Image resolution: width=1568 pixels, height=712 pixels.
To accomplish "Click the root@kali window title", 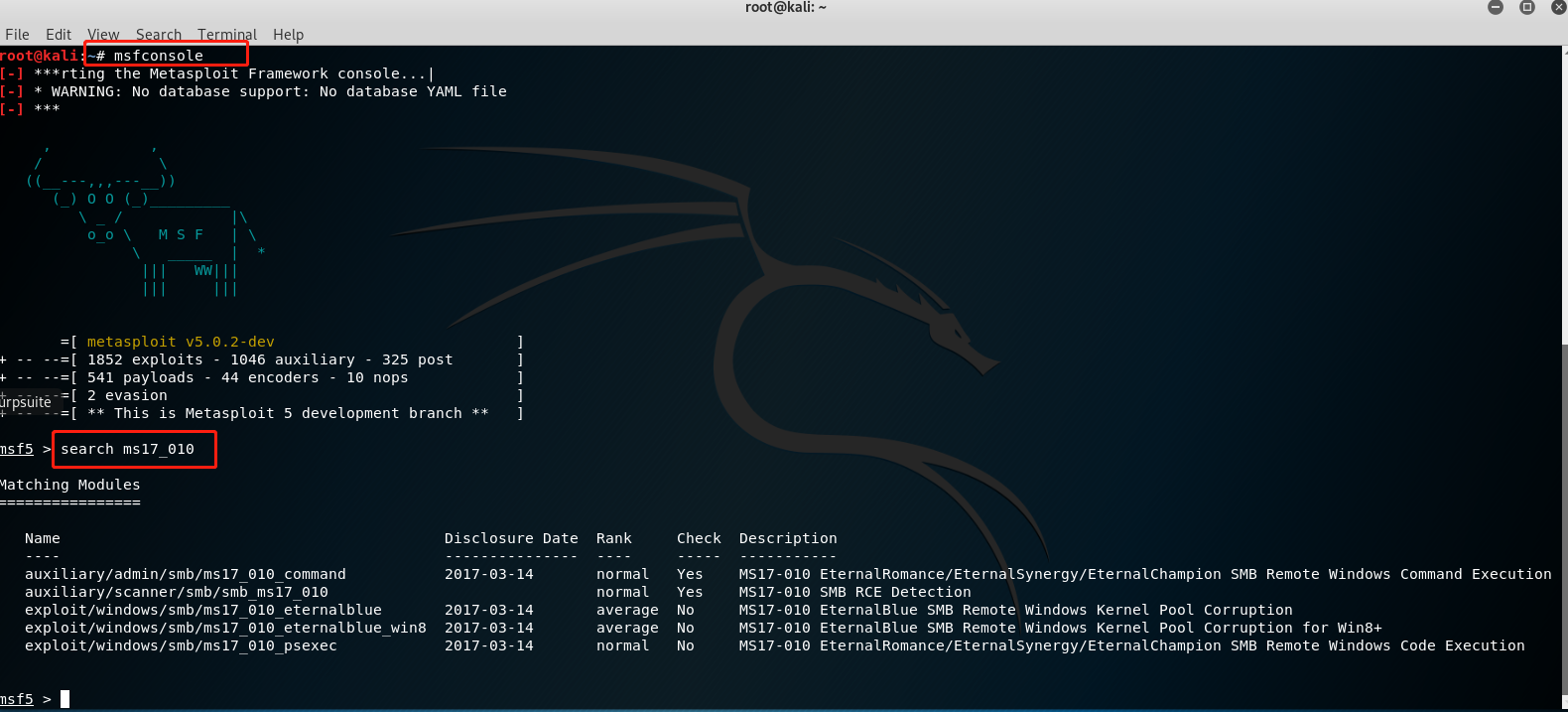I will click(x=785, y=7).
